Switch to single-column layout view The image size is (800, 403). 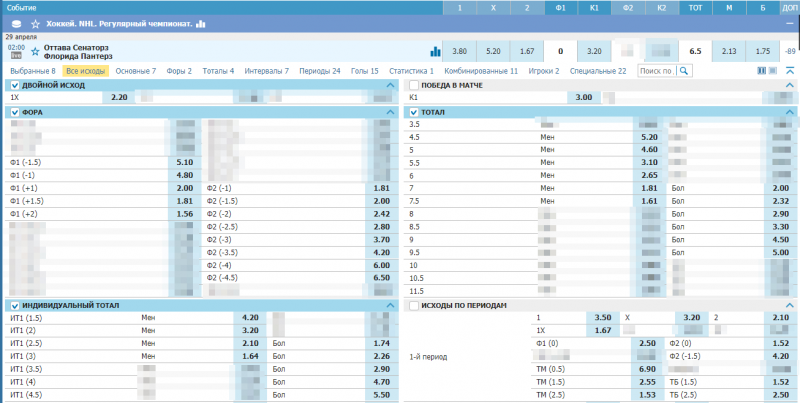click(x=774, y=71)
